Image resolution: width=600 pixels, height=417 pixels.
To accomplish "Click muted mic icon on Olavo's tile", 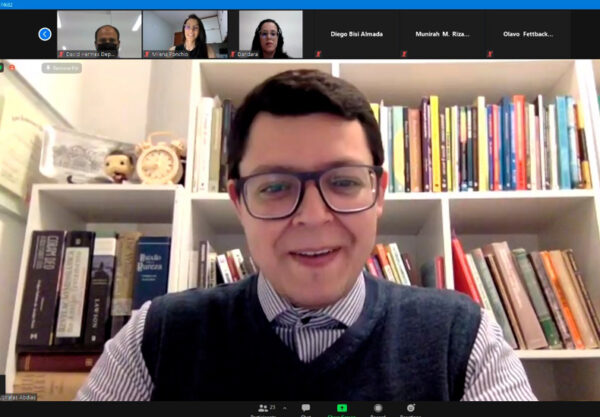I will coord(490,52).
